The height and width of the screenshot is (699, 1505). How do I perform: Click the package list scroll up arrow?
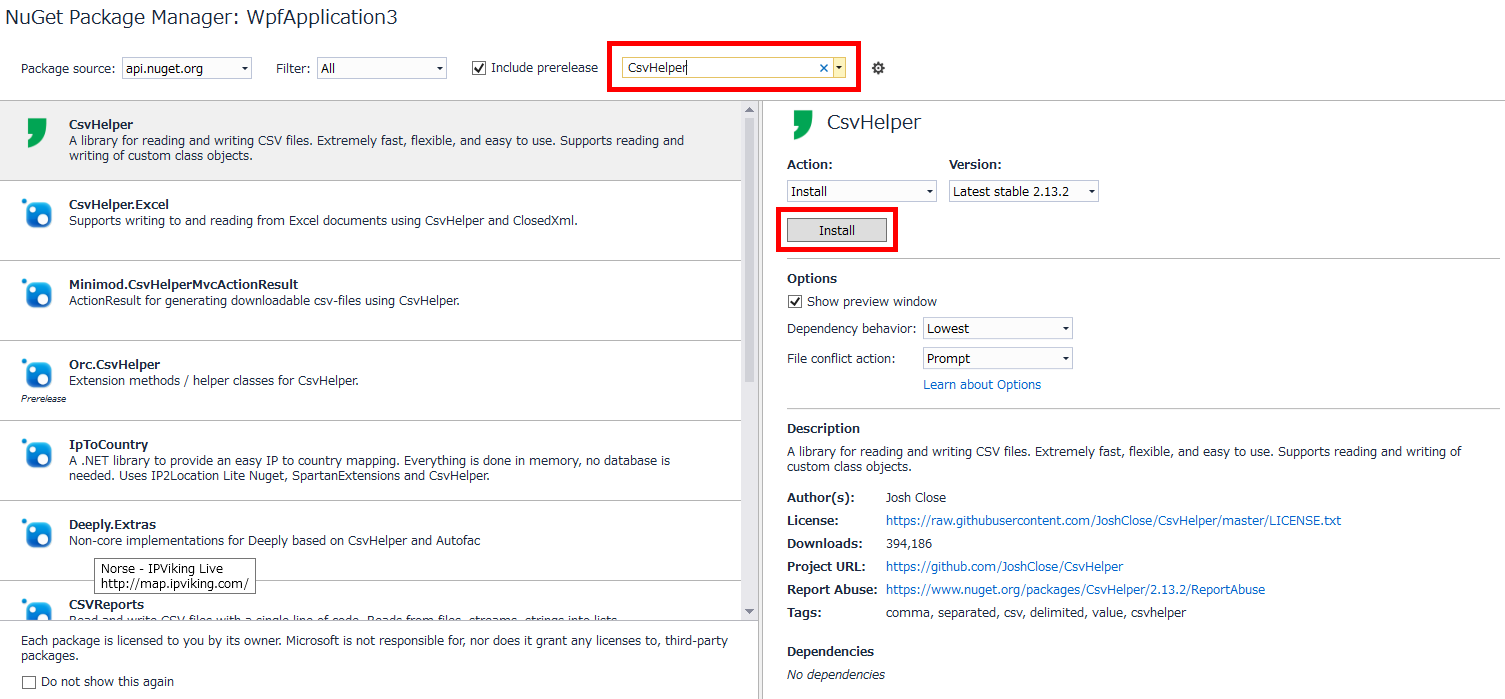pyautogui.click(x=749, y=109)
